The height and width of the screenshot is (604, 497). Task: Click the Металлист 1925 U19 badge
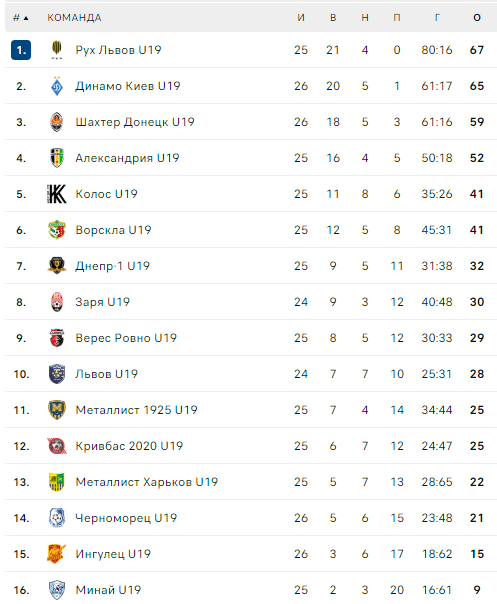(x=57, y=410)
